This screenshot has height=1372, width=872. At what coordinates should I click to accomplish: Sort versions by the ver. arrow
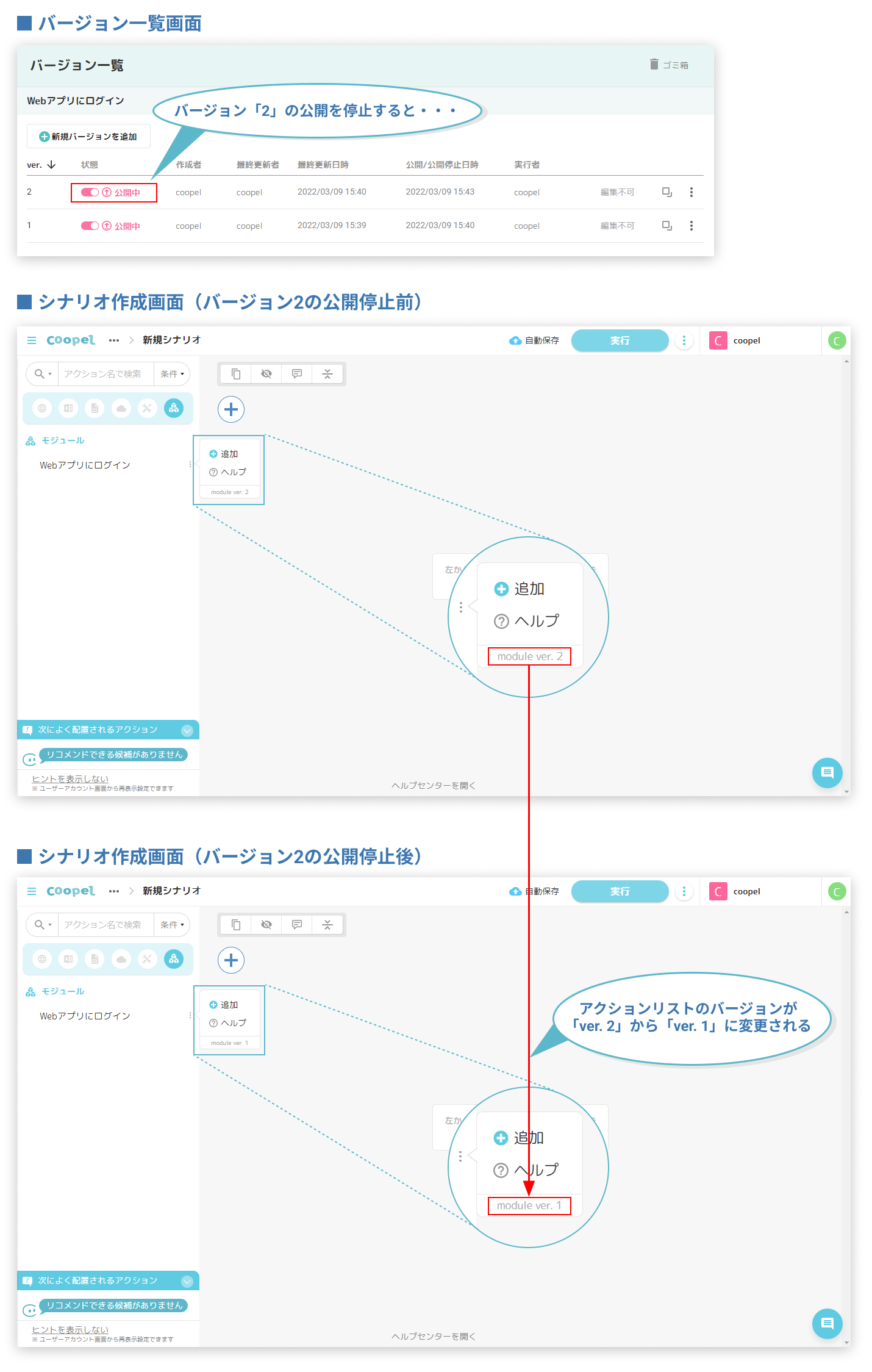coord(52,165)
